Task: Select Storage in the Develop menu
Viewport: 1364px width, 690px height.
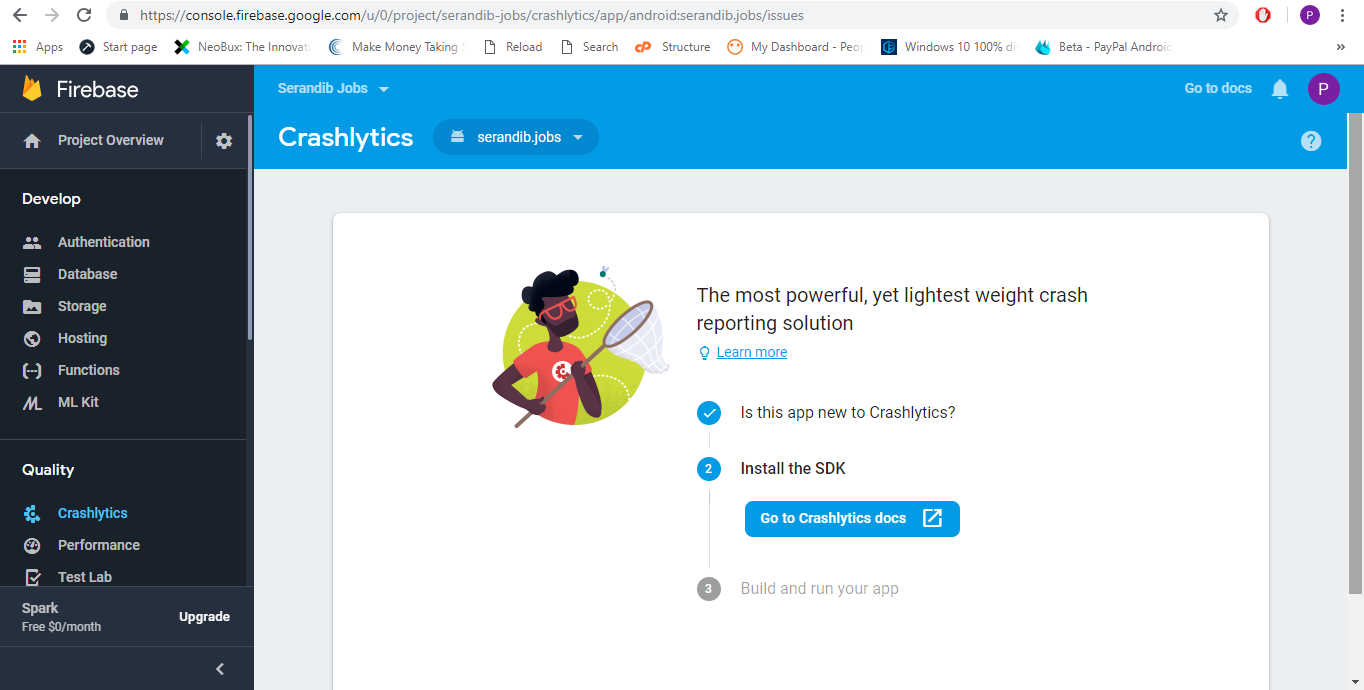Action: (x=82, y=306)
